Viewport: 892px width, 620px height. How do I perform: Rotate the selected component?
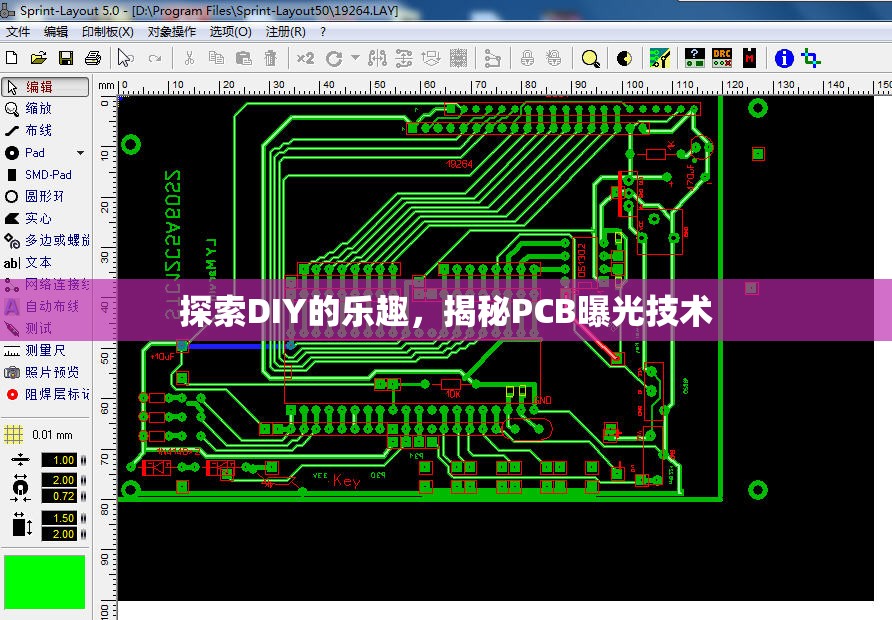334,59
